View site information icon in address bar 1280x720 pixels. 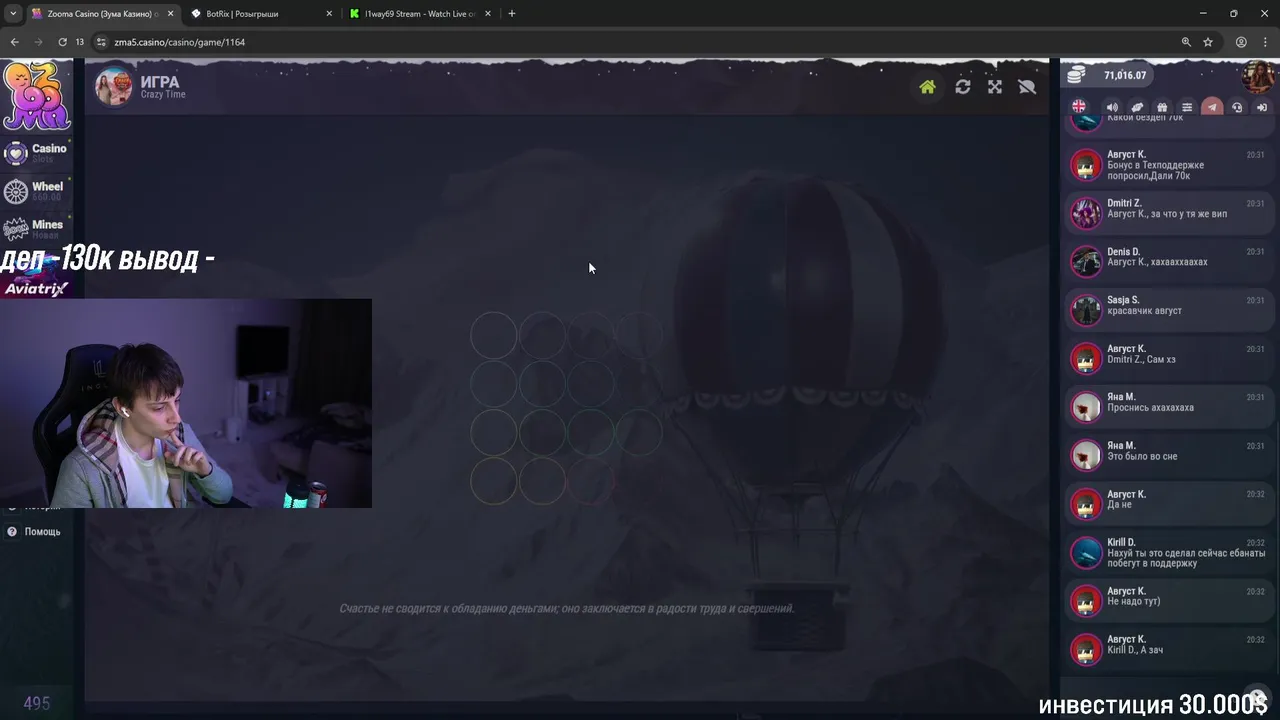tap(100, 42)
